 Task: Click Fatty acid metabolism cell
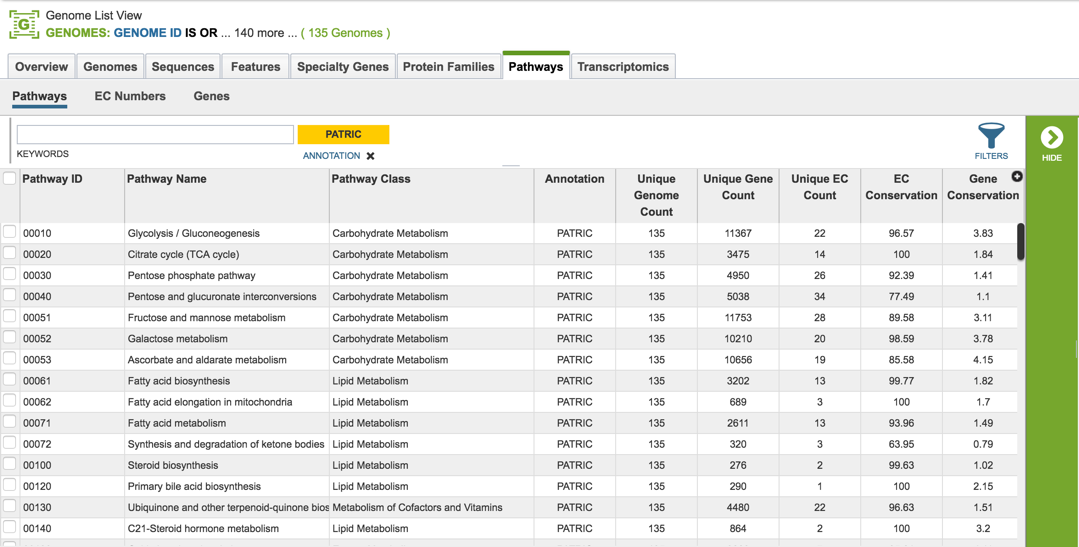(x=177, y=423)
